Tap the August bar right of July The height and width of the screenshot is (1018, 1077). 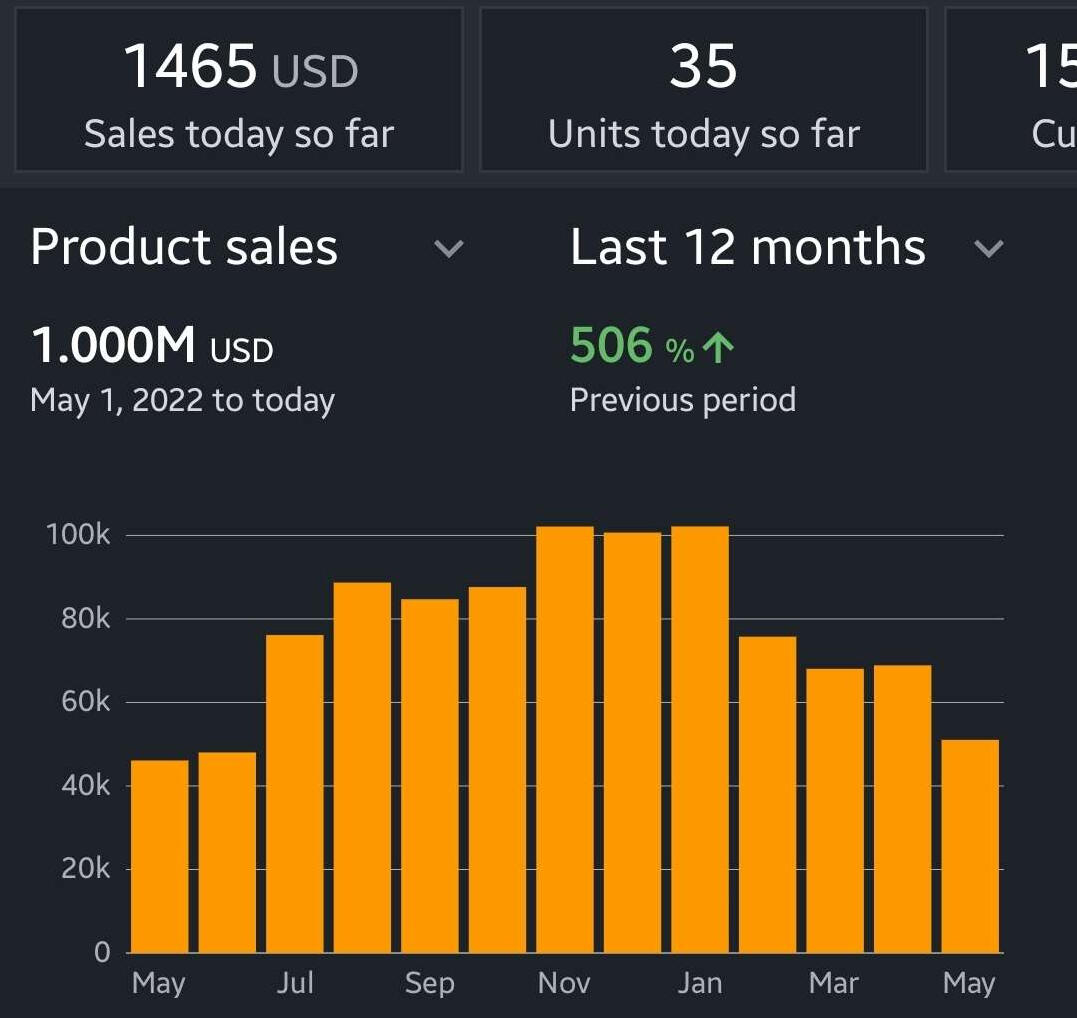(x=362, y=767)
